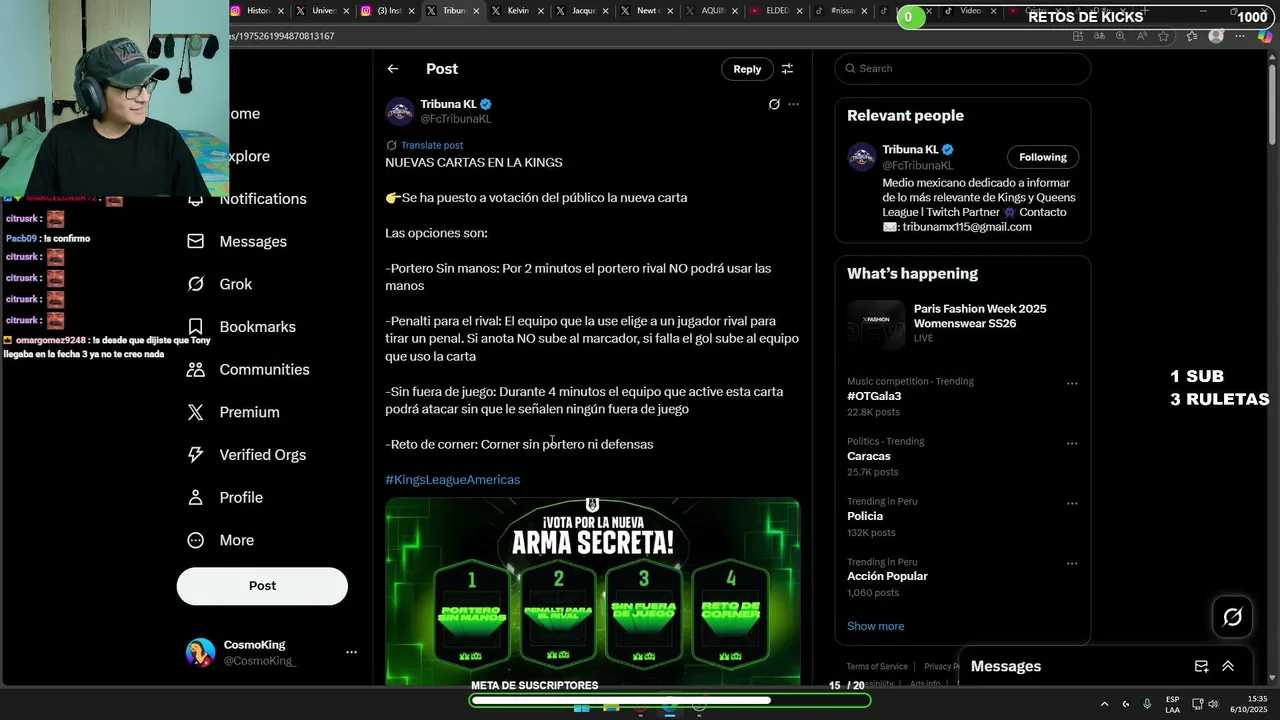Screen dimensions: 1280x720
Task: Click the Reply button at top
Action: (747, 69)
